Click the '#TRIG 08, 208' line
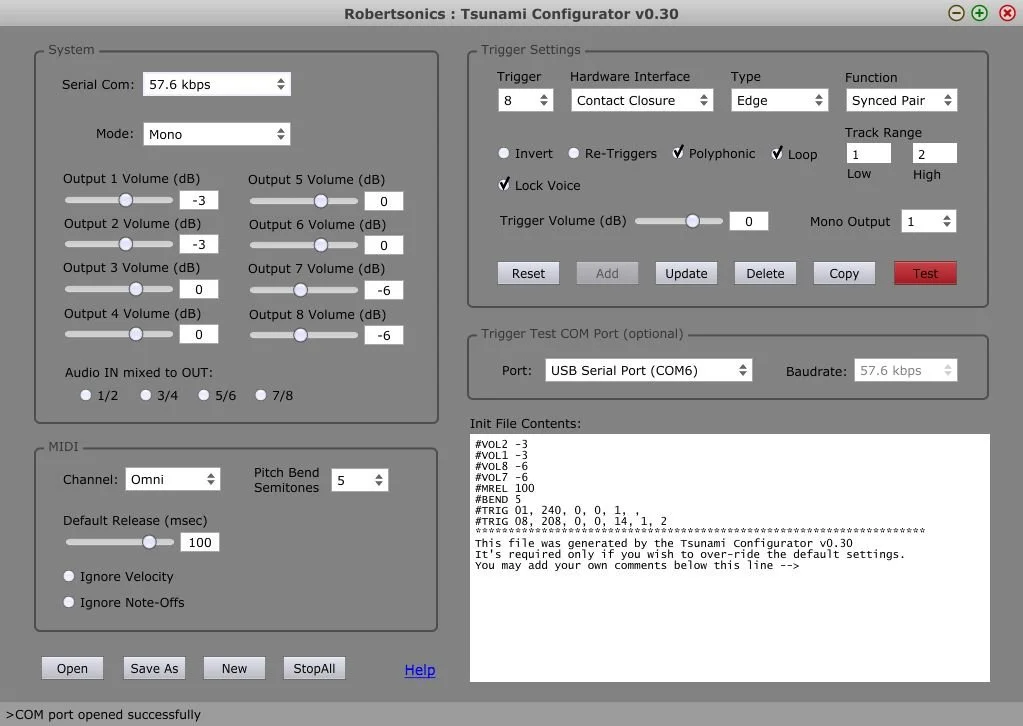 pos(571,521)
